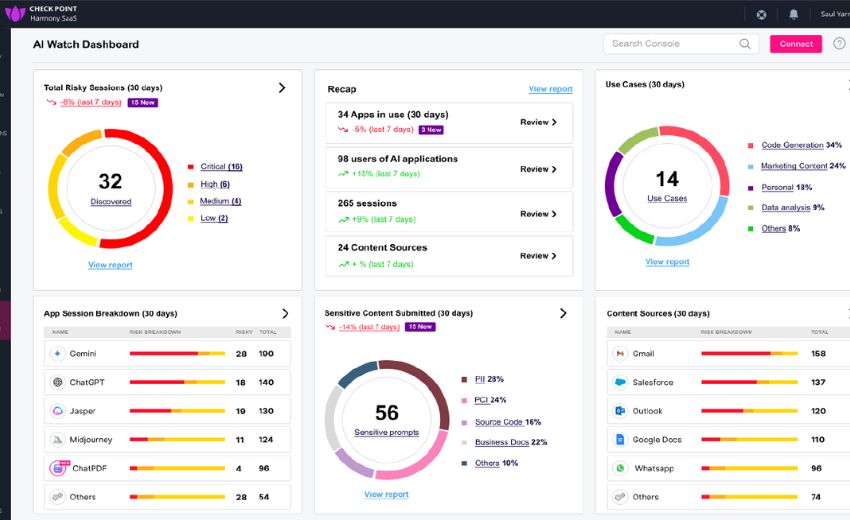Click the Saul Yarn user name

coord(835,15)
